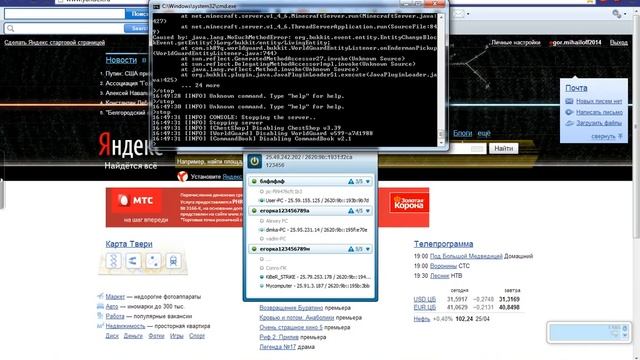Select the Alexey PC offline peer
This screenshot has width=640, height=360.
[274, 221]
